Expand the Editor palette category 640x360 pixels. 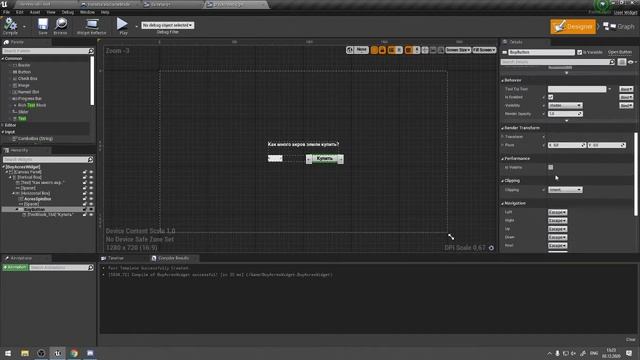(3, 125)
